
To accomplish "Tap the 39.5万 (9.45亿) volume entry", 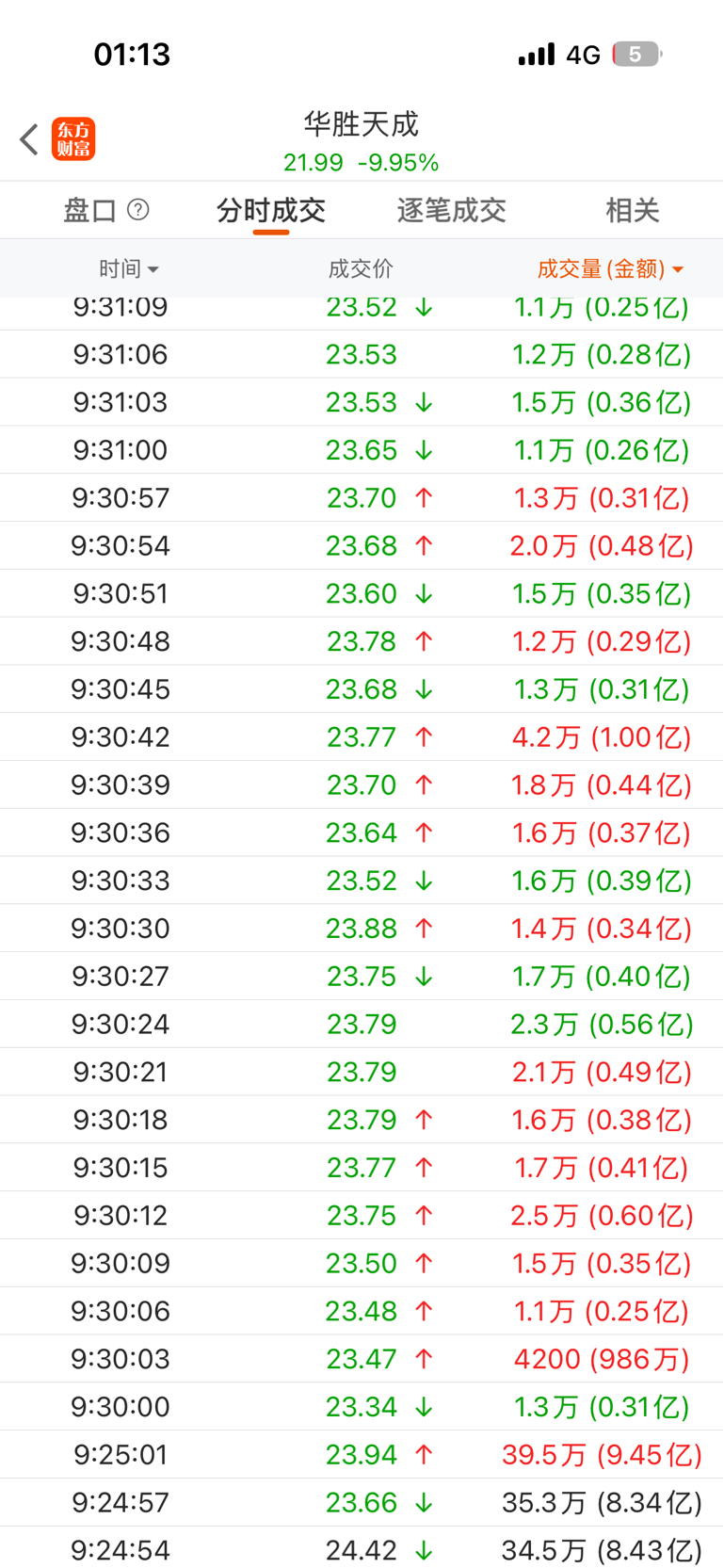I will [602, 1454].
